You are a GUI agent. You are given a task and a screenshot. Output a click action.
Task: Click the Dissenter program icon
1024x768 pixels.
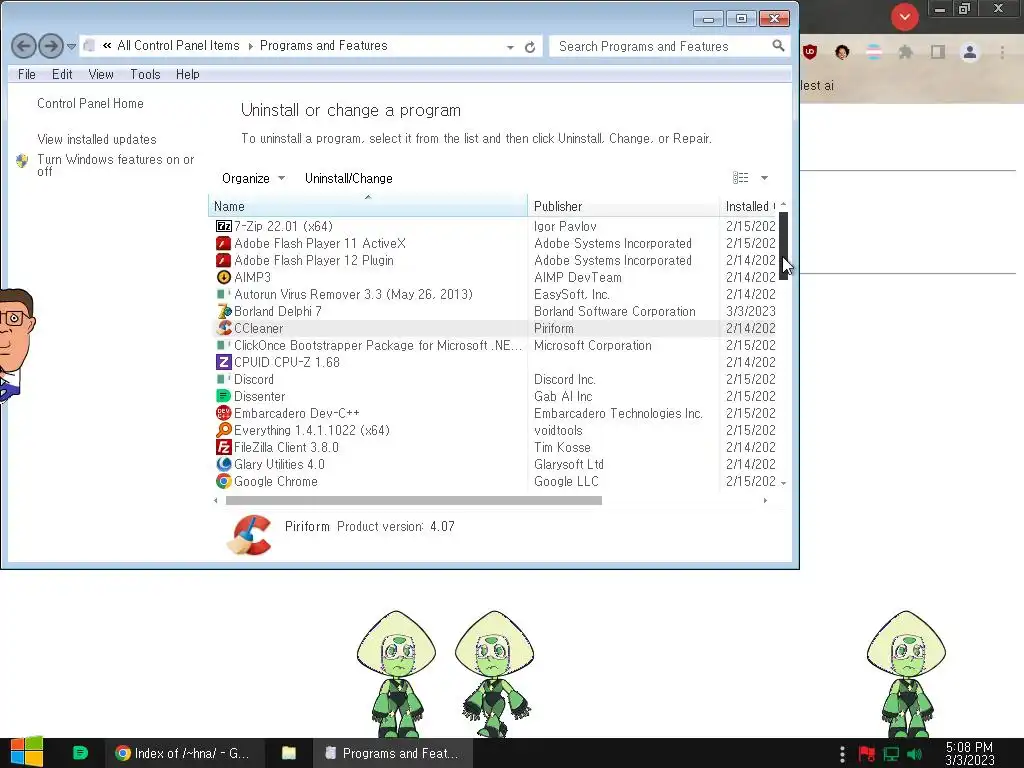223,396
